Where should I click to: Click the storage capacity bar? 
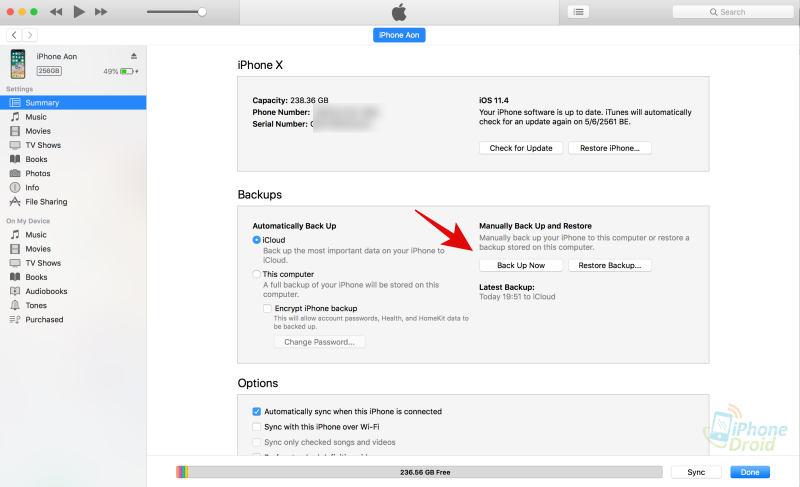tap(419, 472)
